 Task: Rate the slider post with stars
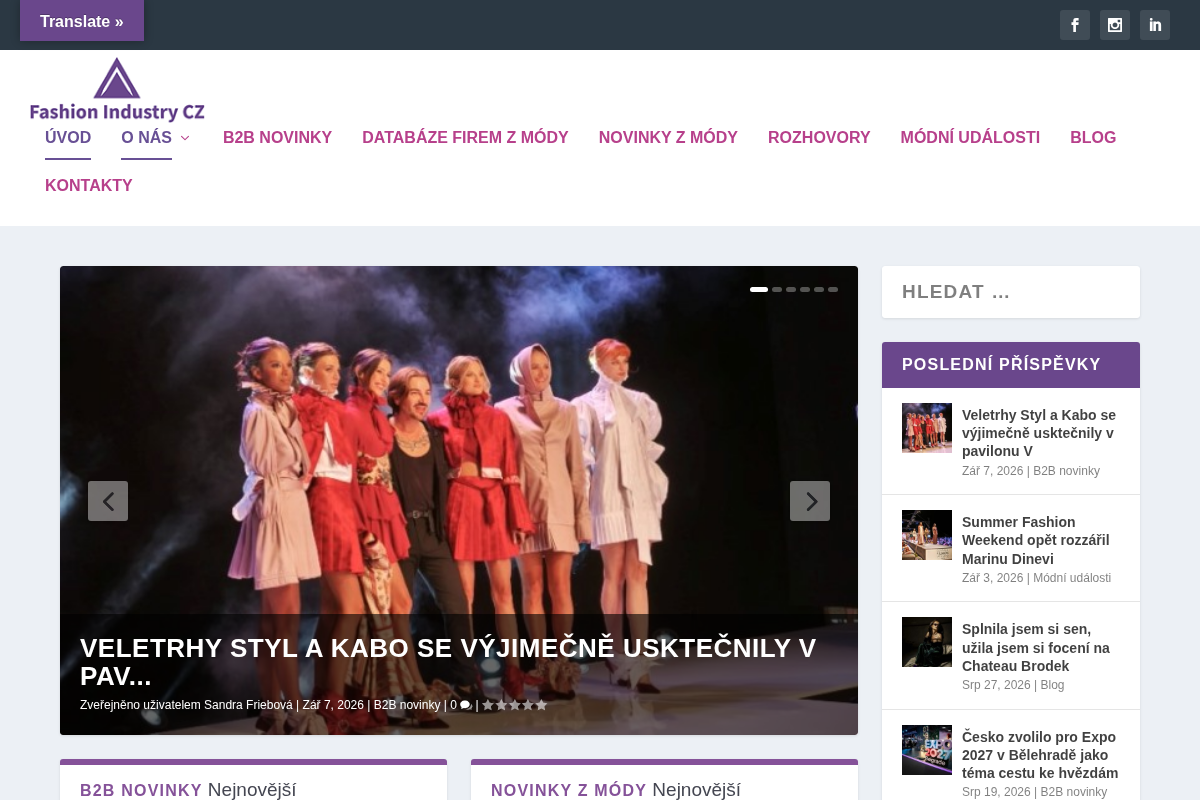coord(515,705)
